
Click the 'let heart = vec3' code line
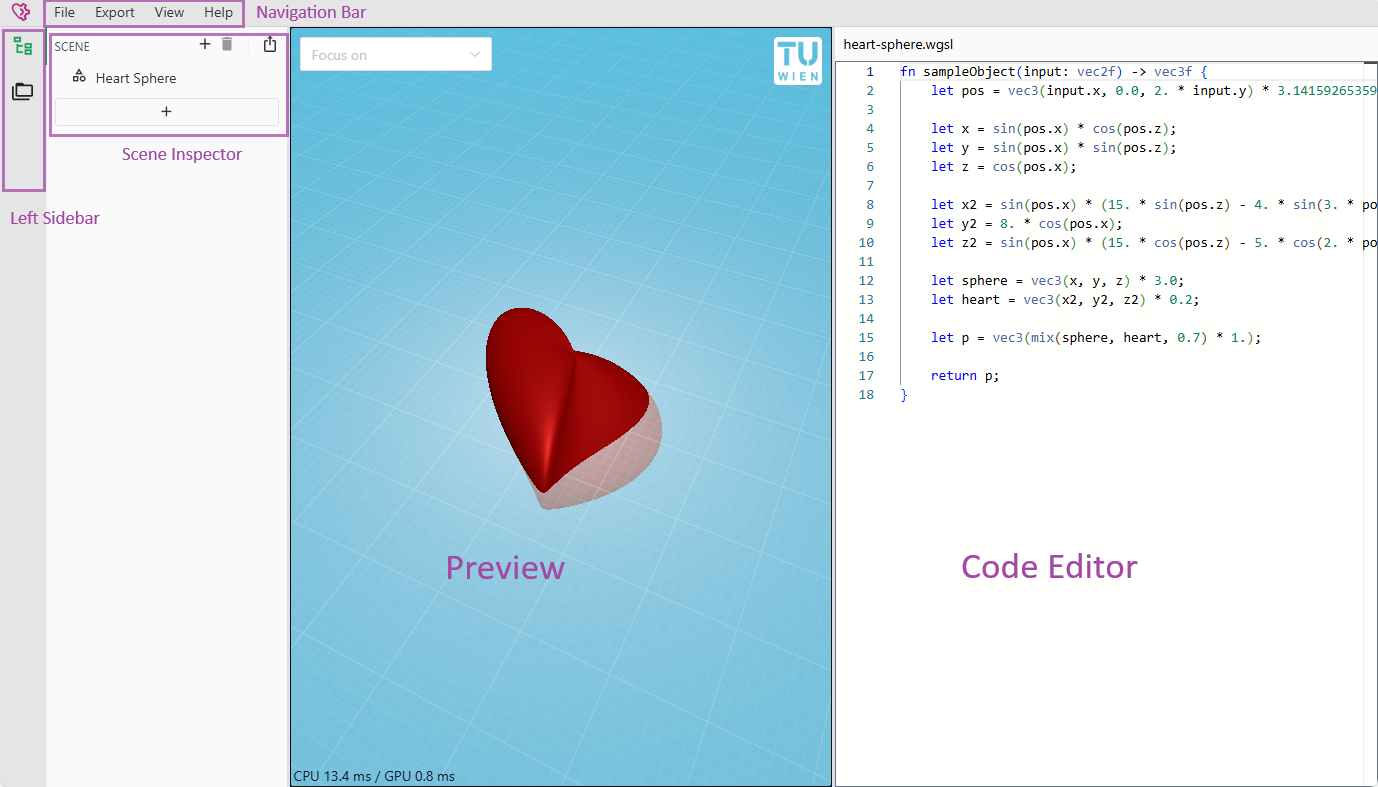1064,300
